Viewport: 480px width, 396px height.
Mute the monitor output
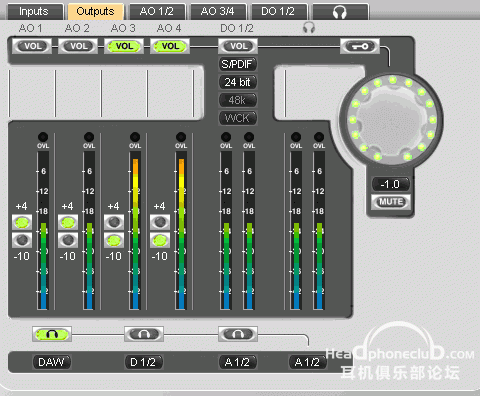[391, 202]
